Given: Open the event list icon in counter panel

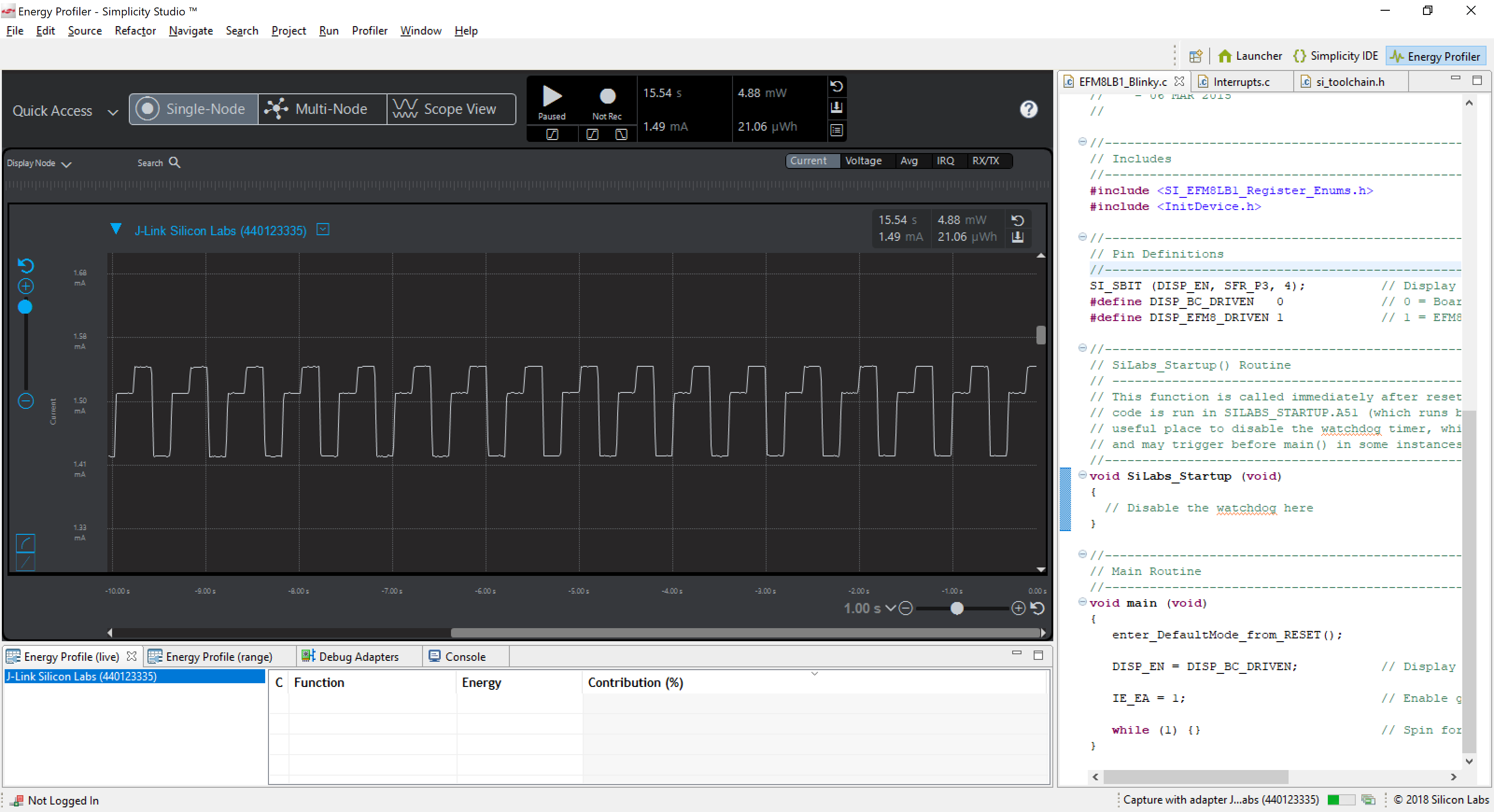Looking at the screenshot, I should pyautogui.click(x=836, y=130).
